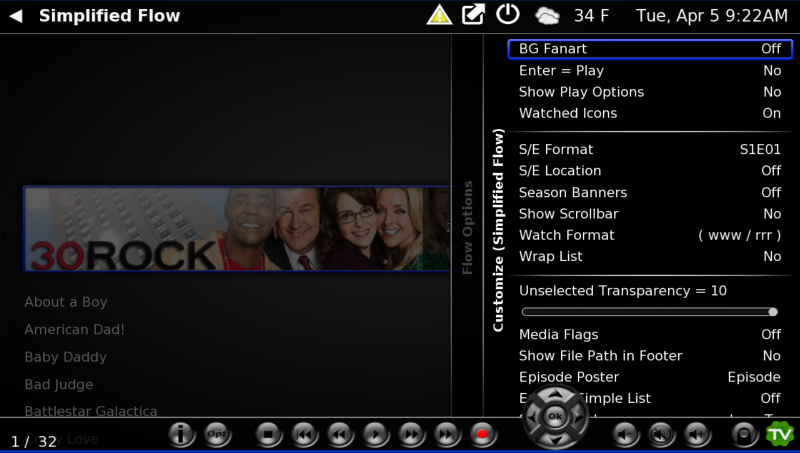Click the green TV logo button
The height and width of the screenshot is (453, 800).
click(780, 434)
